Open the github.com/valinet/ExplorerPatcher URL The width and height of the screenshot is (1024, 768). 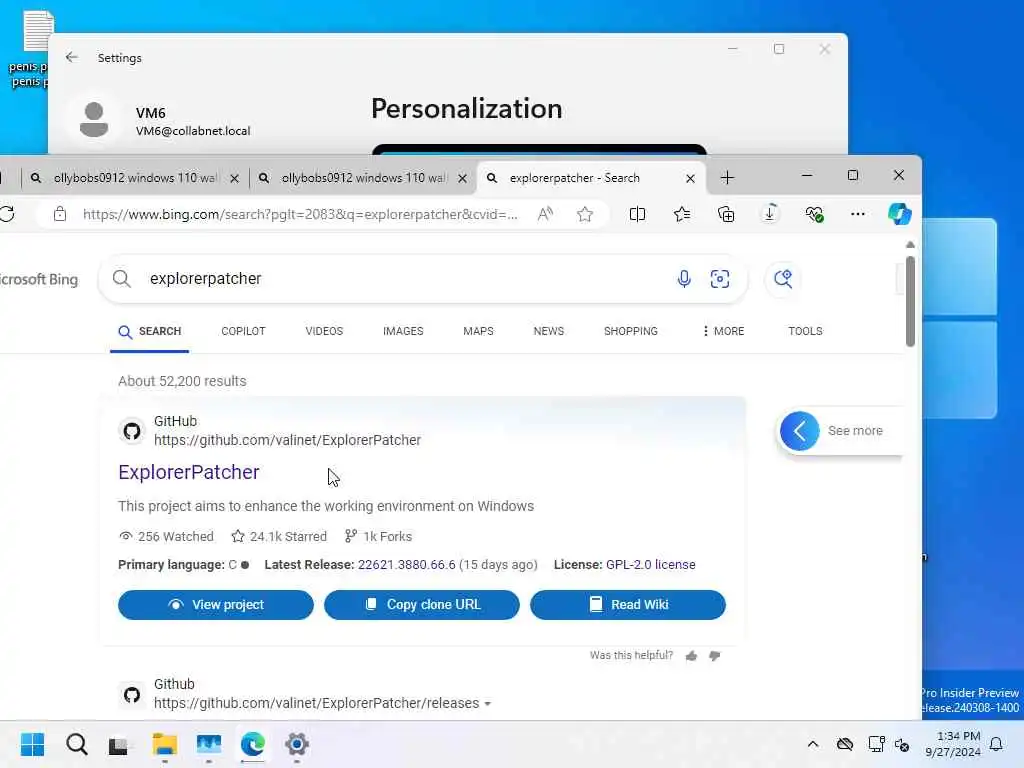click(287, 440)
